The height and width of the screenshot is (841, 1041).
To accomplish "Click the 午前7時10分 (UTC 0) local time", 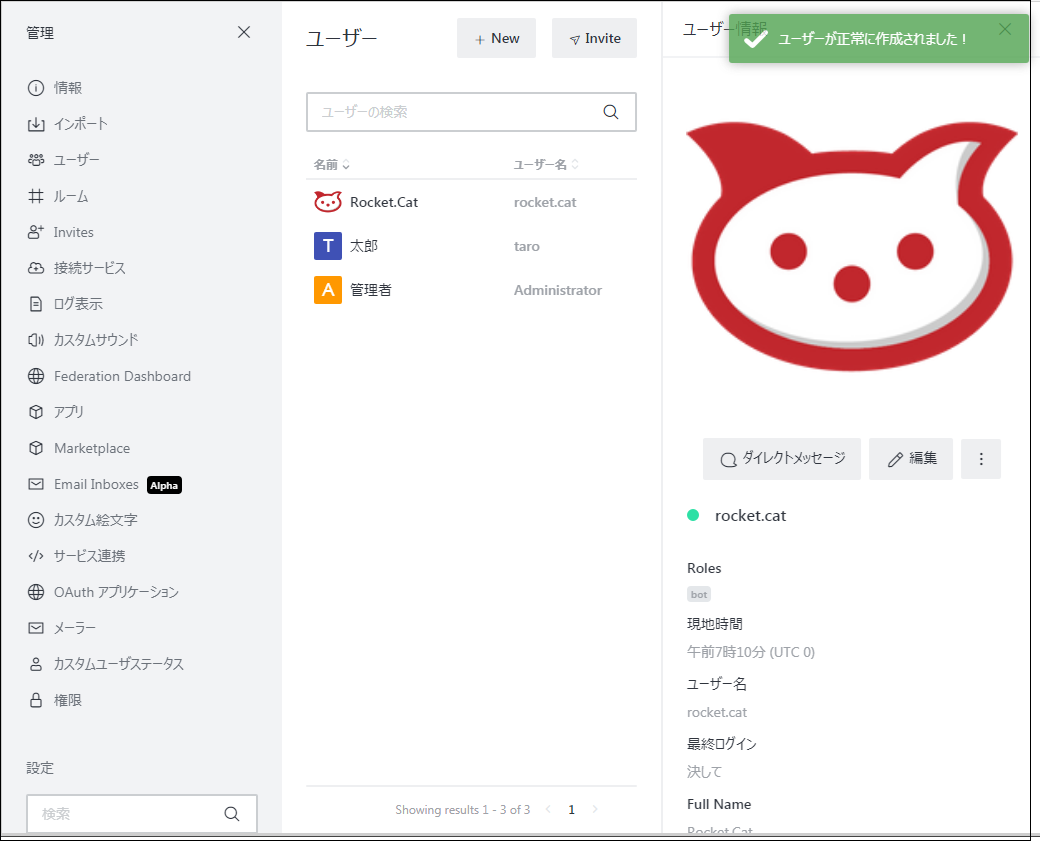I will (x=751, y=652).
